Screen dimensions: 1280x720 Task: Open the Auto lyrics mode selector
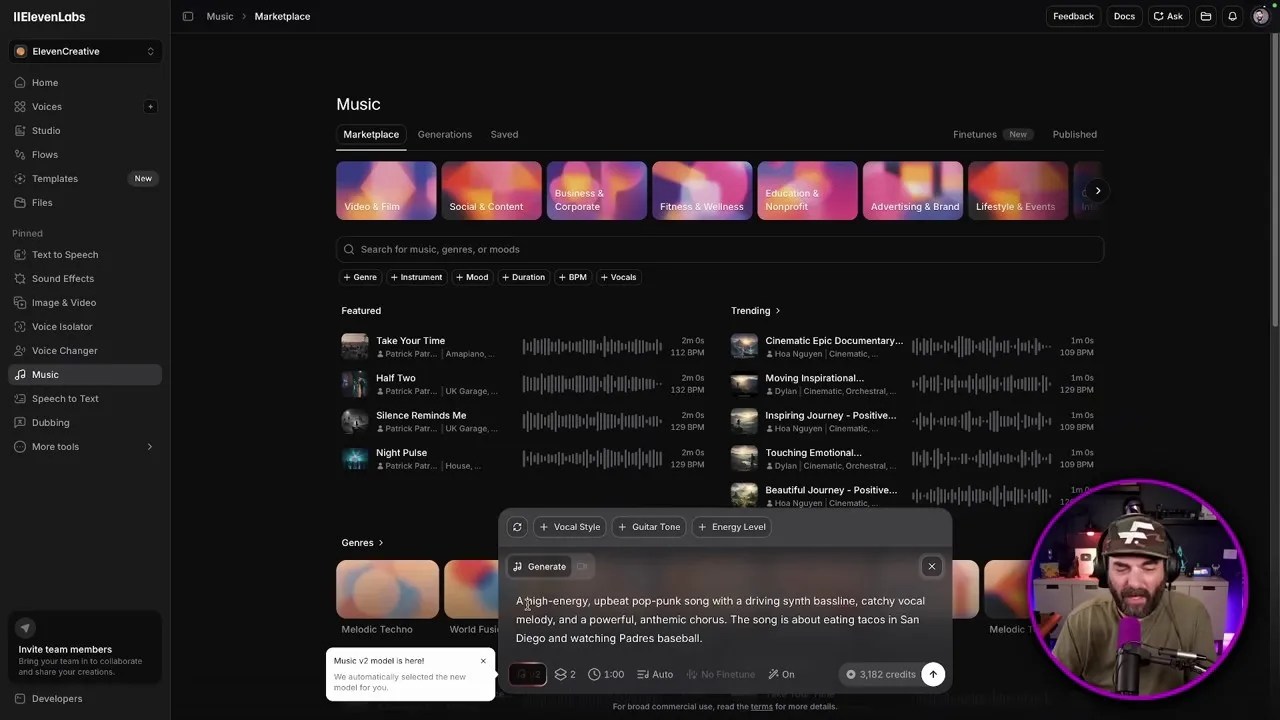coord(655,675)
